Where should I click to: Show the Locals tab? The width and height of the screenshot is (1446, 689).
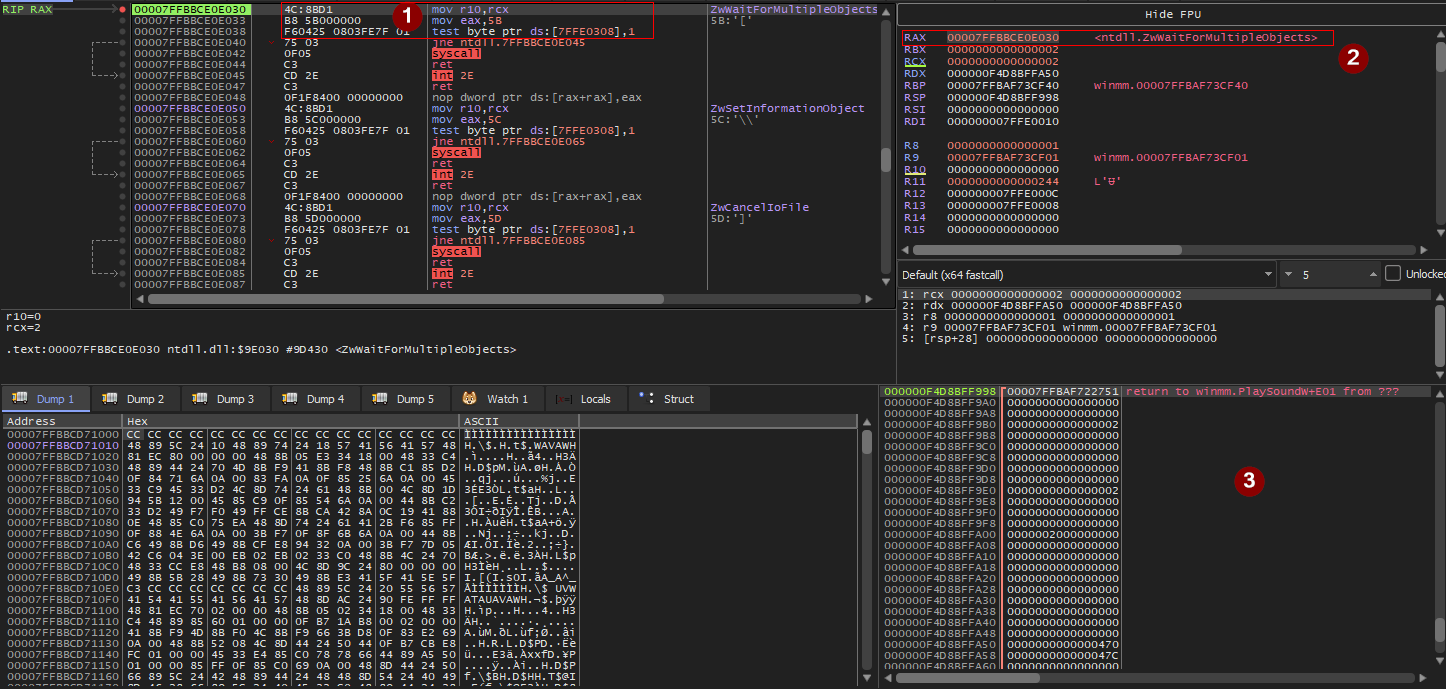pyautogui.click(x=584, y=399)
